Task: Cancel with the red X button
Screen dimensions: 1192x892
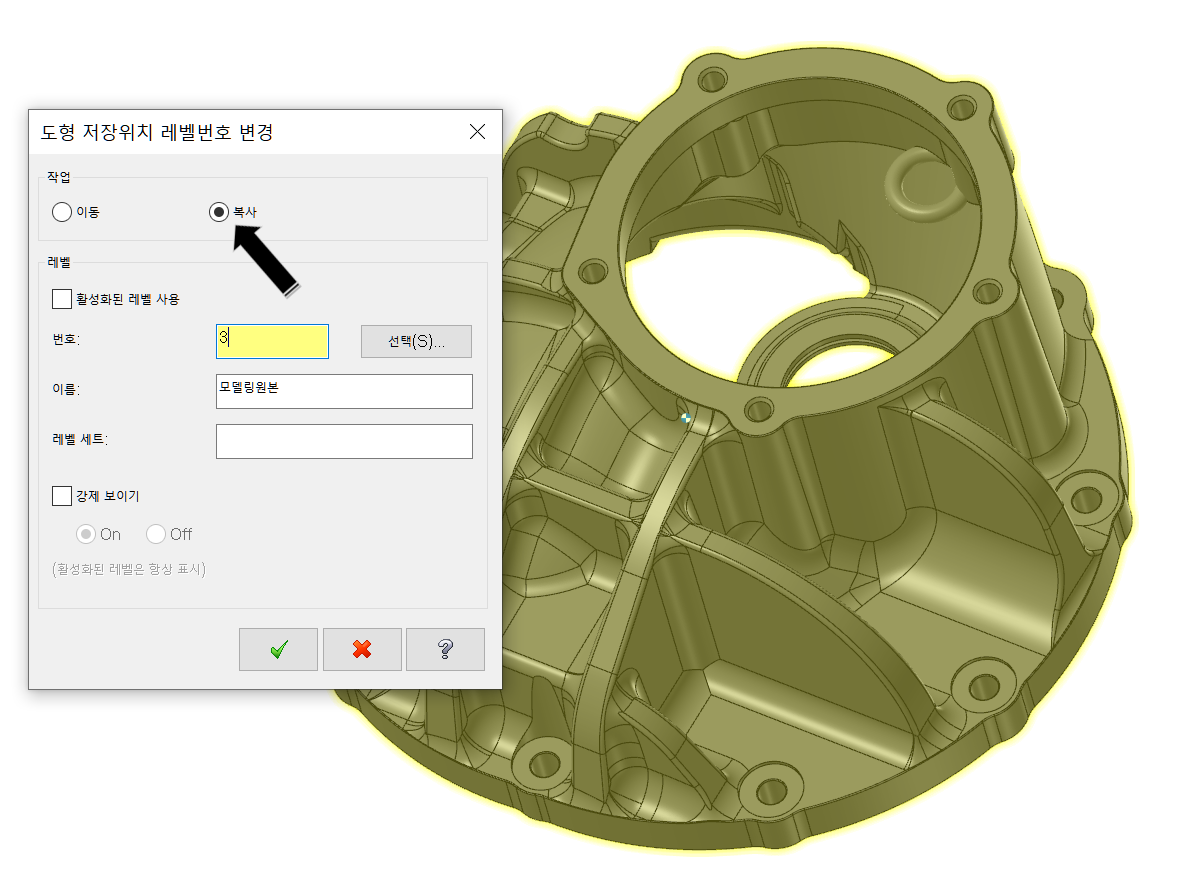Action: click(x=362, y=649)
